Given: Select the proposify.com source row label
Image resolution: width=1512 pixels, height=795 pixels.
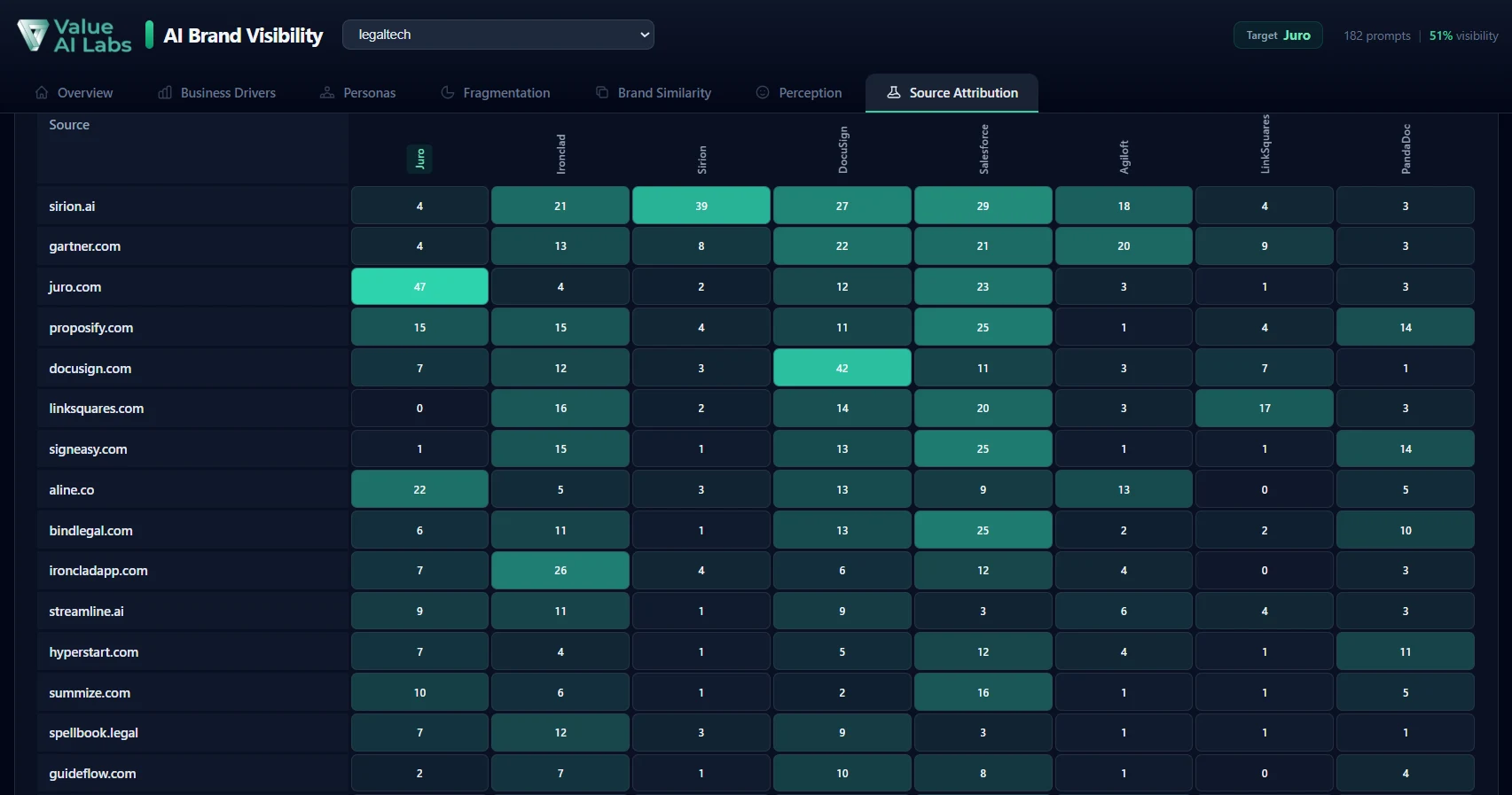Looking at the screenshot, I should point(90,328).
